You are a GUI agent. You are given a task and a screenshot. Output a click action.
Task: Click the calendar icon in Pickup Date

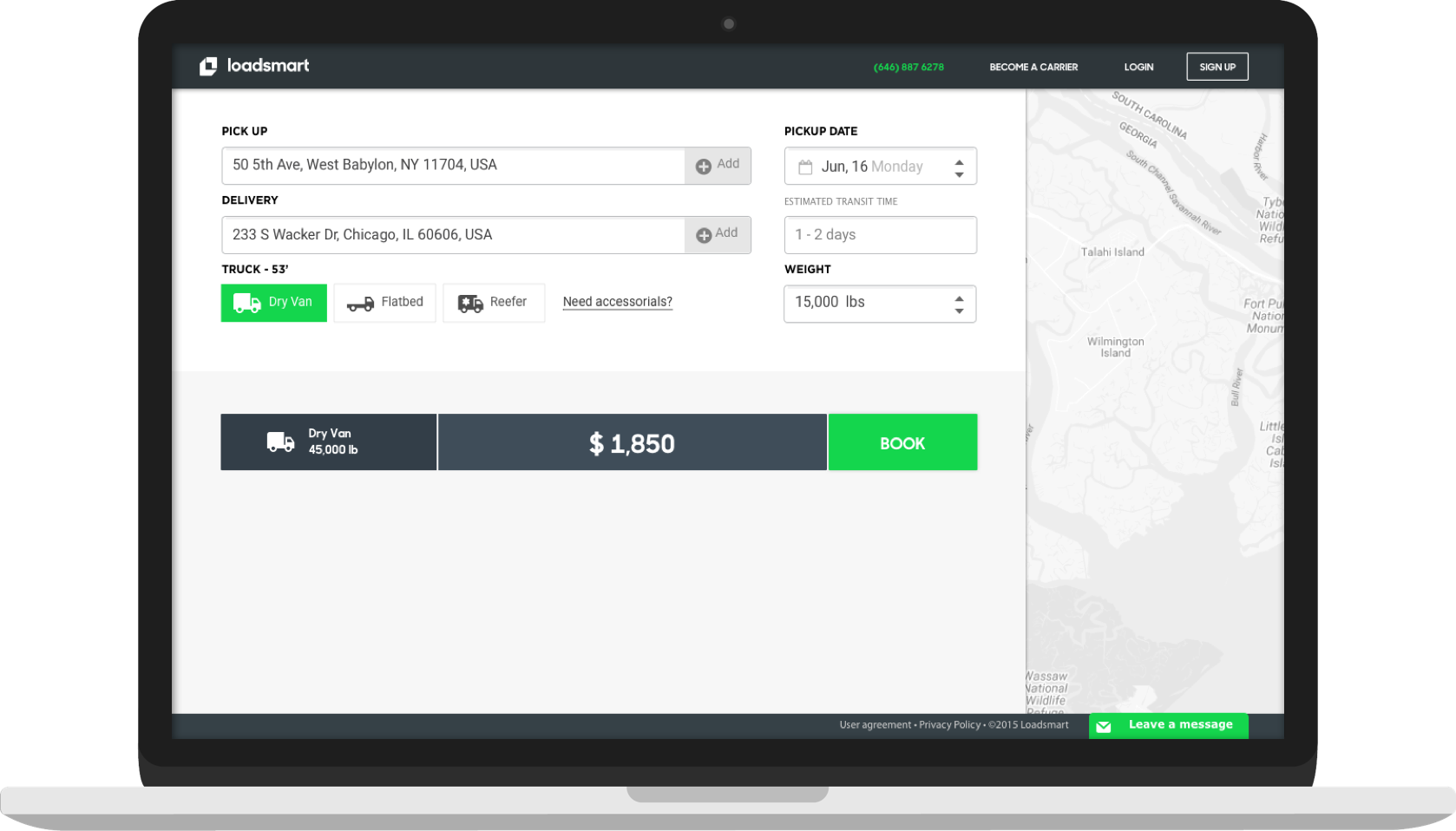coord(805,167)
